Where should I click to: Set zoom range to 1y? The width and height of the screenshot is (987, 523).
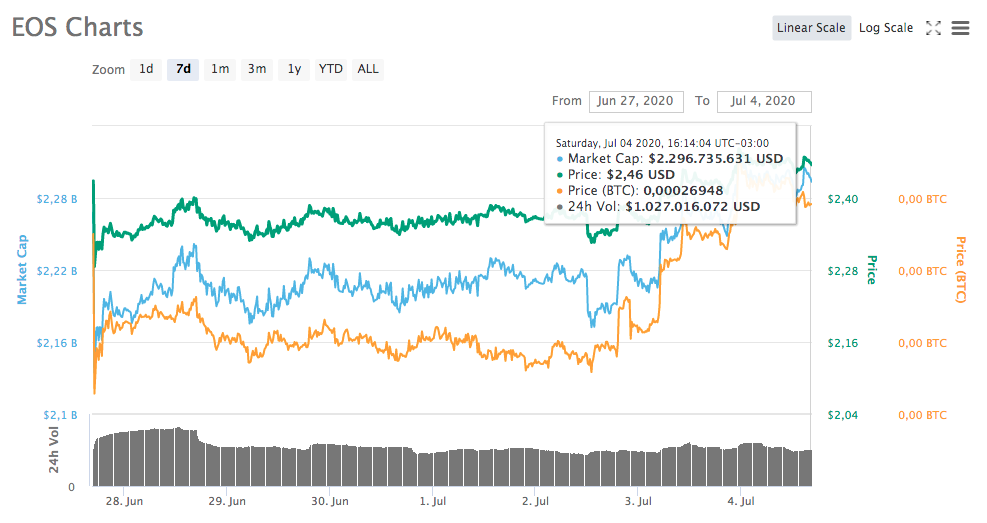[294, 69]
